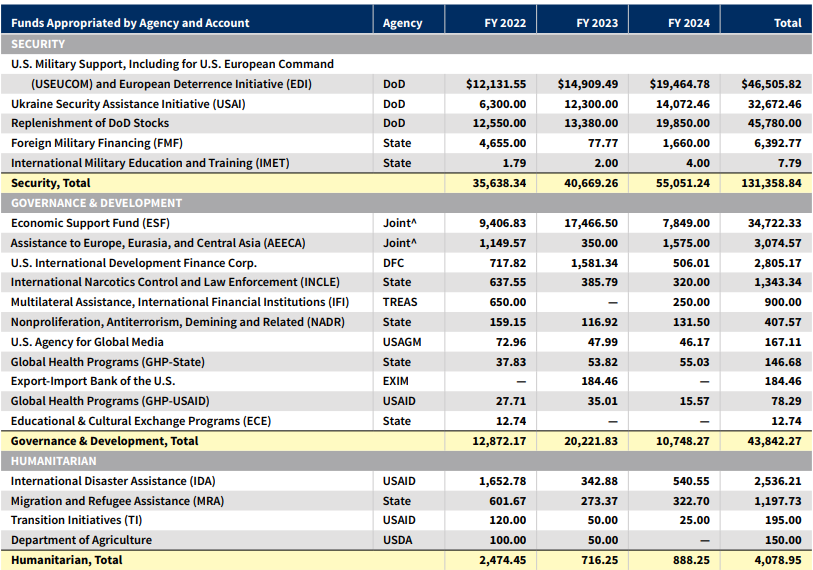Click the 'TREAS' agency cell
Viewport: 813px width, 570px height.
click(400, 302)
